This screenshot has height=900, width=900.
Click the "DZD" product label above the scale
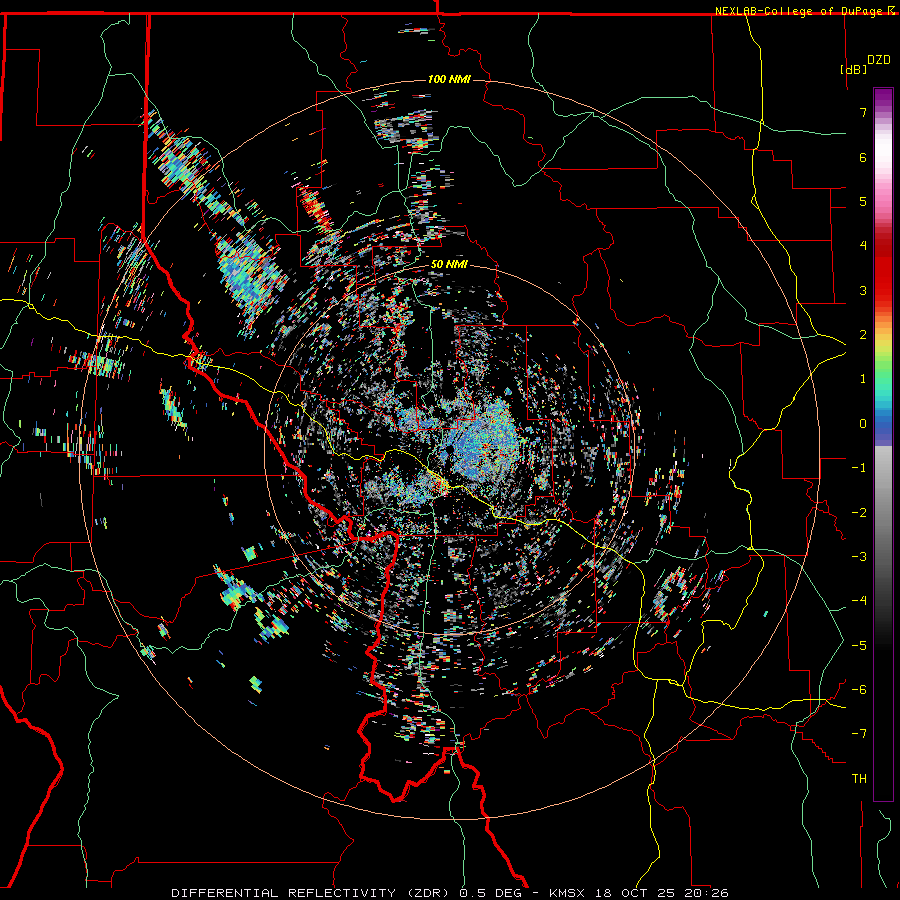(879, 60)
